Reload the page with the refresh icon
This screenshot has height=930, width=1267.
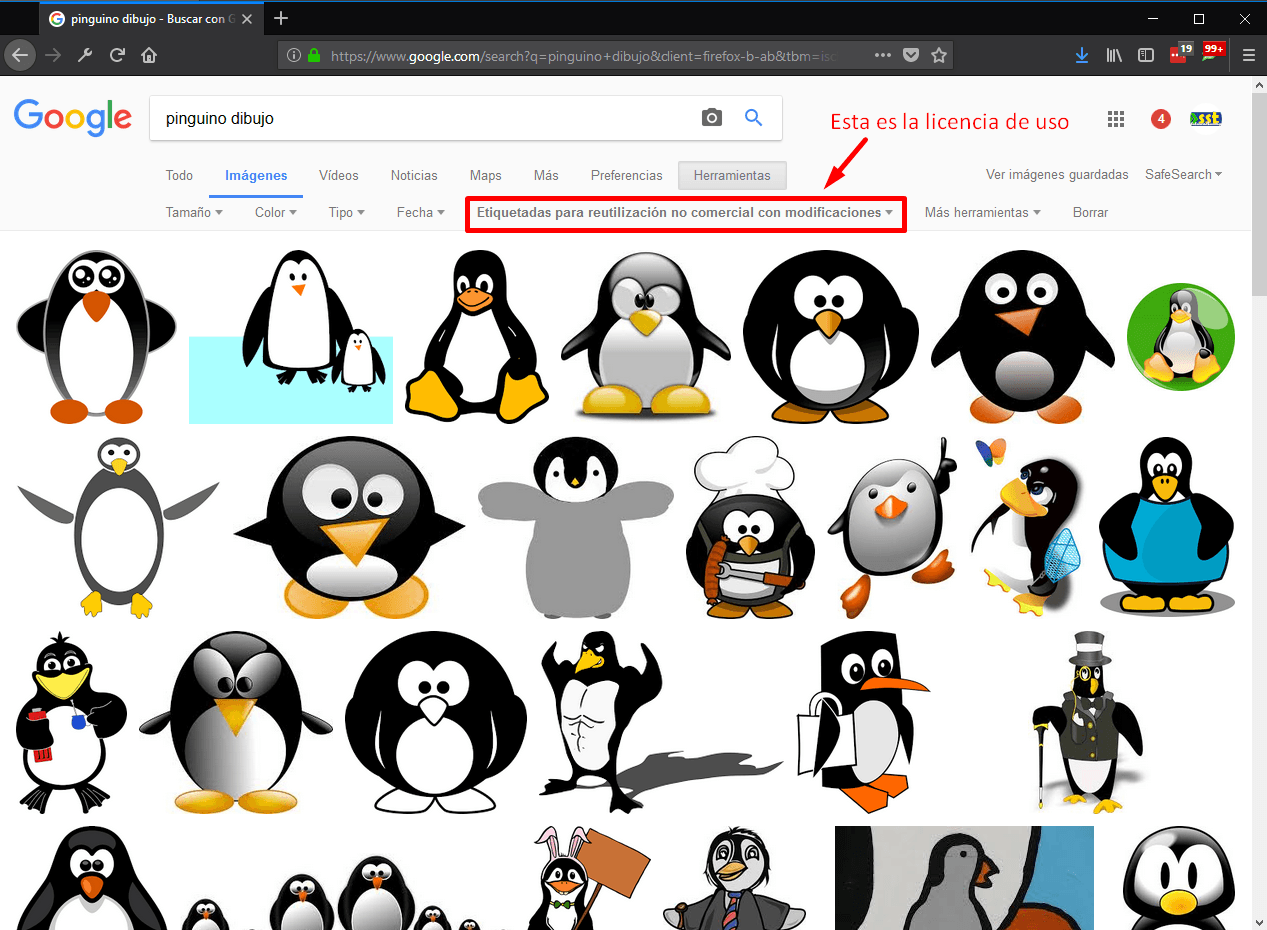[117, 55]
